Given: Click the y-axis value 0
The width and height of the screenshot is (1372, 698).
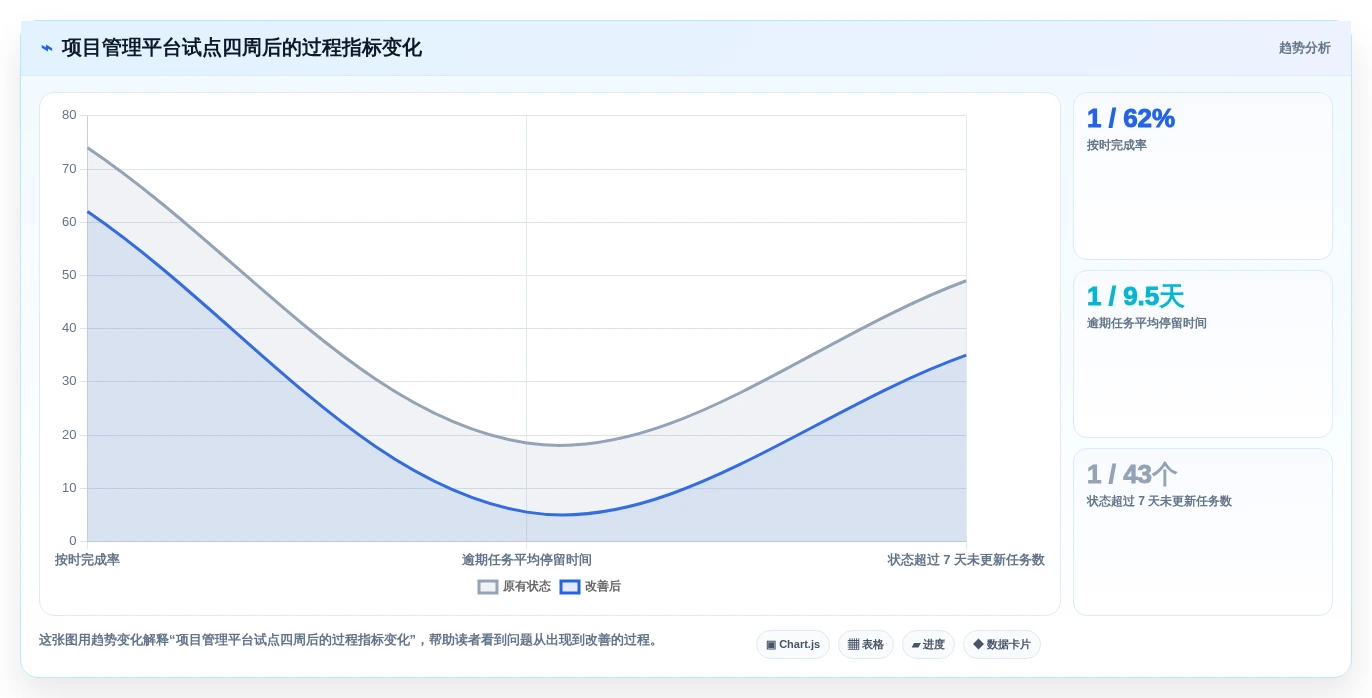Looking at the screenshot, I should [73, 541].
